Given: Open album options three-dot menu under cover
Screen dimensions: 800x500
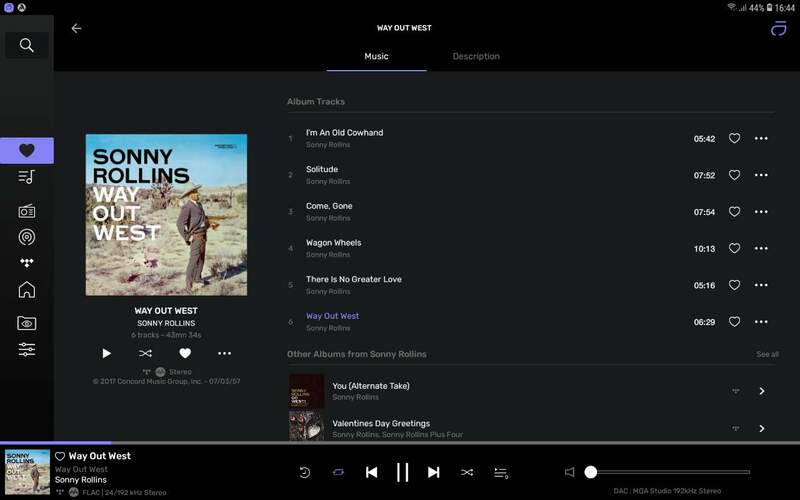Looking at the screenshot, I should 224,353.
